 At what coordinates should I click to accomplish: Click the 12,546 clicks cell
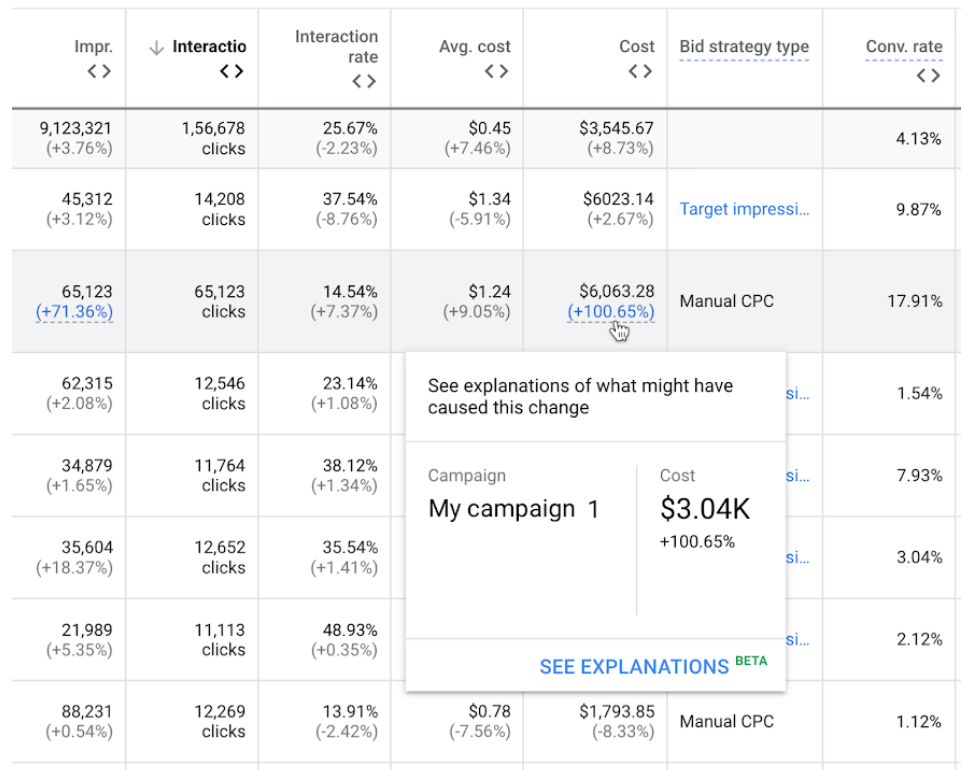(219, 393)
